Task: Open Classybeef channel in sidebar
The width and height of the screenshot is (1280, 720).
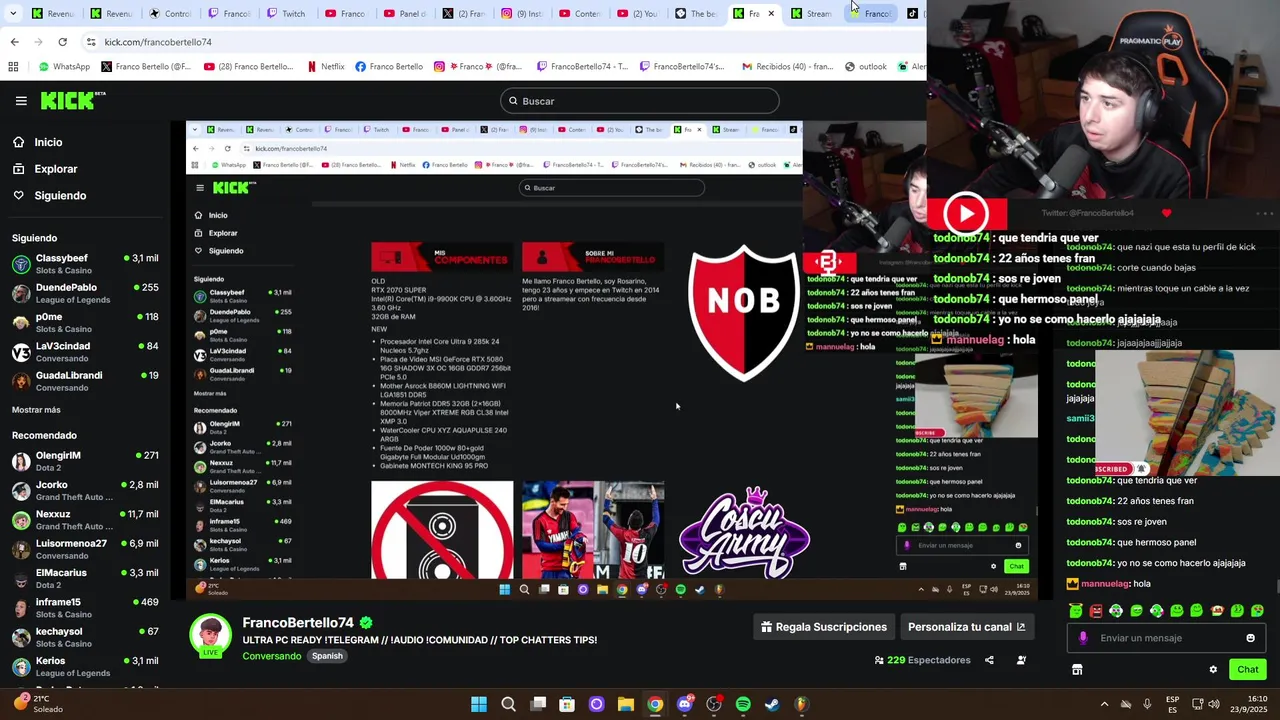Action: 85,264
